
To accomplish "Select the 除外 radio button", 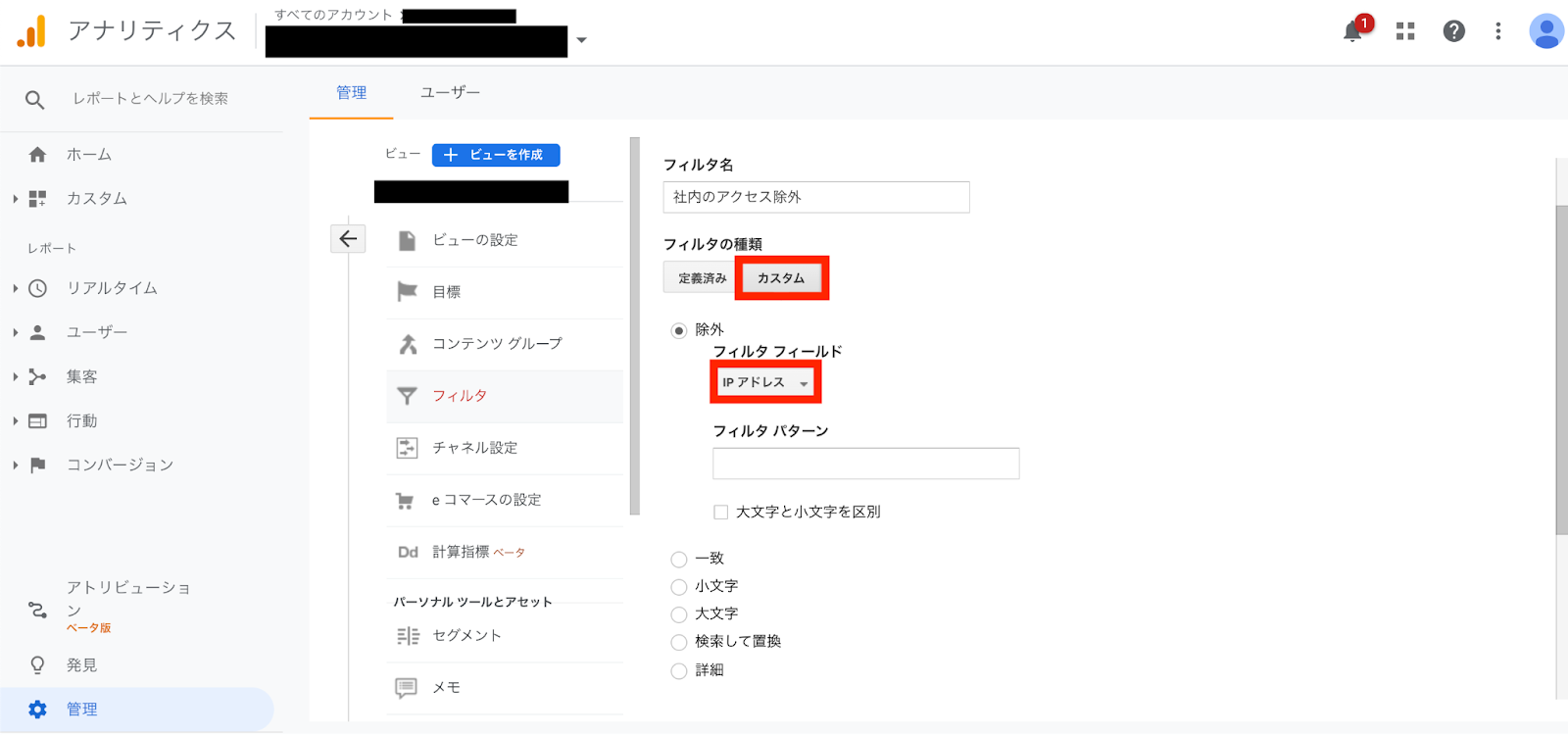I will (x=678, y=330).
